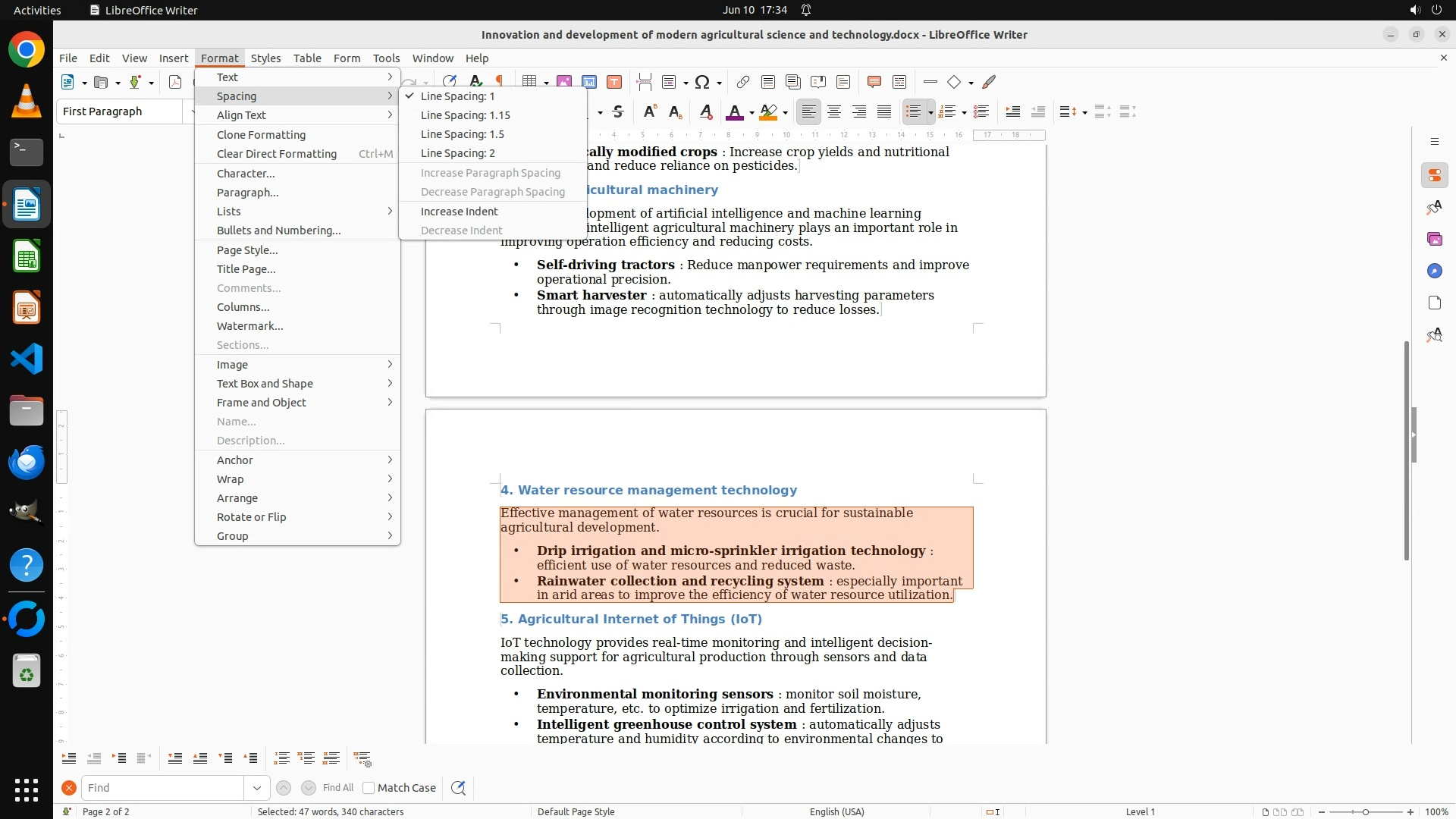Choose Increase Indent in Spacing submenu

coord(460,212)
